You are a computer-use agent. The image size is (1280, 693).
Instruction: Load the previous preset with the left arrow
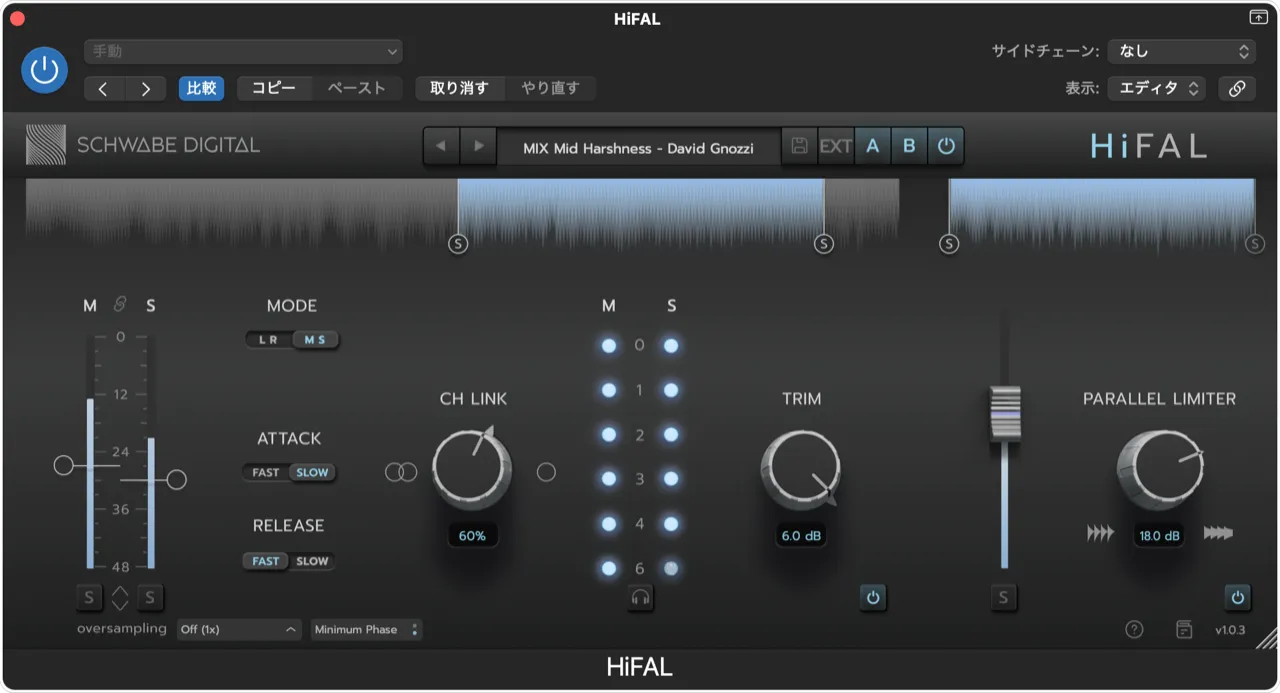point(441,146)
